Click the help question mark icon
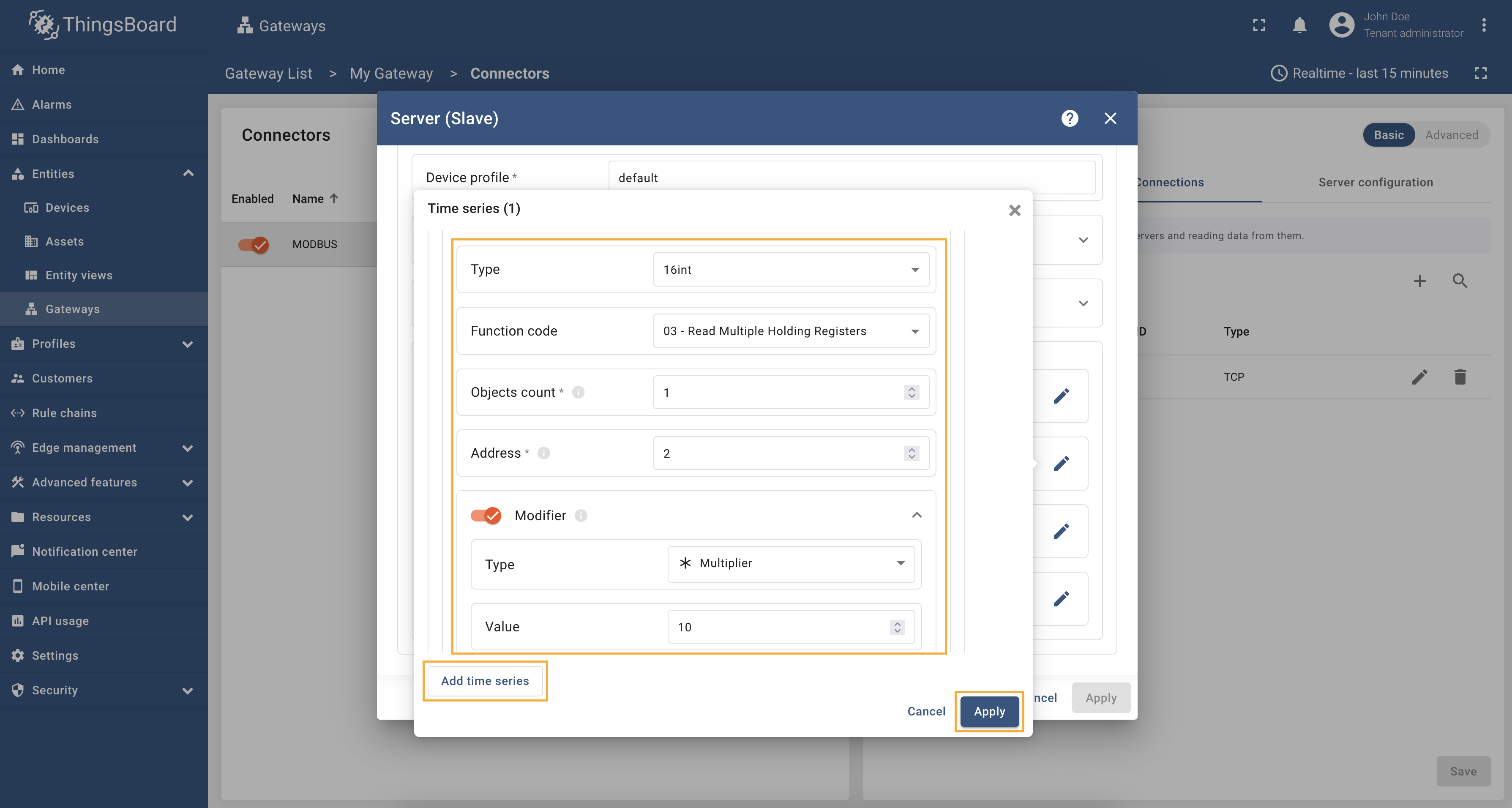 point(1070,118)
